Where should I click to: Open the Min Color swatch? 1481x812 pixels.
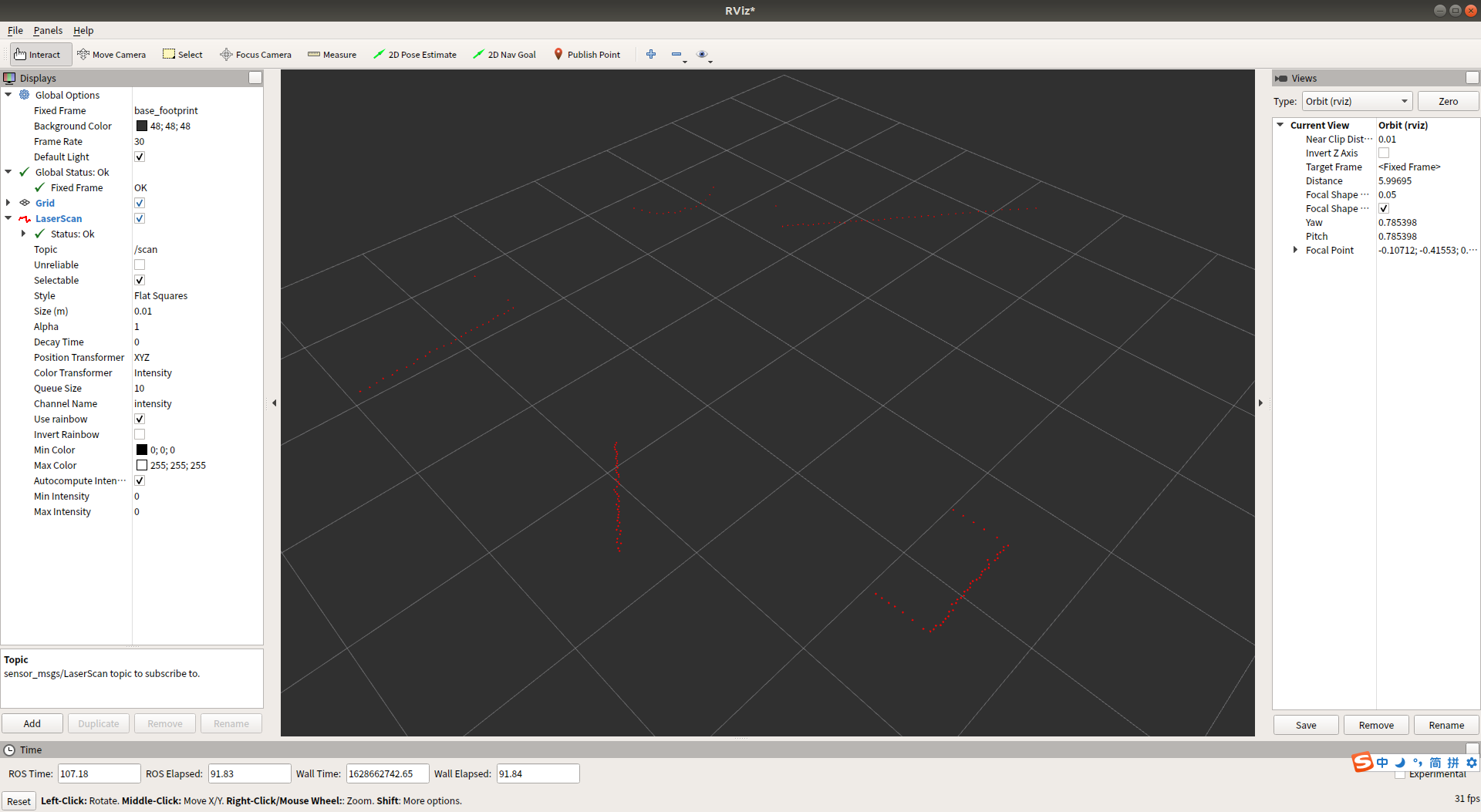(142, 450)
